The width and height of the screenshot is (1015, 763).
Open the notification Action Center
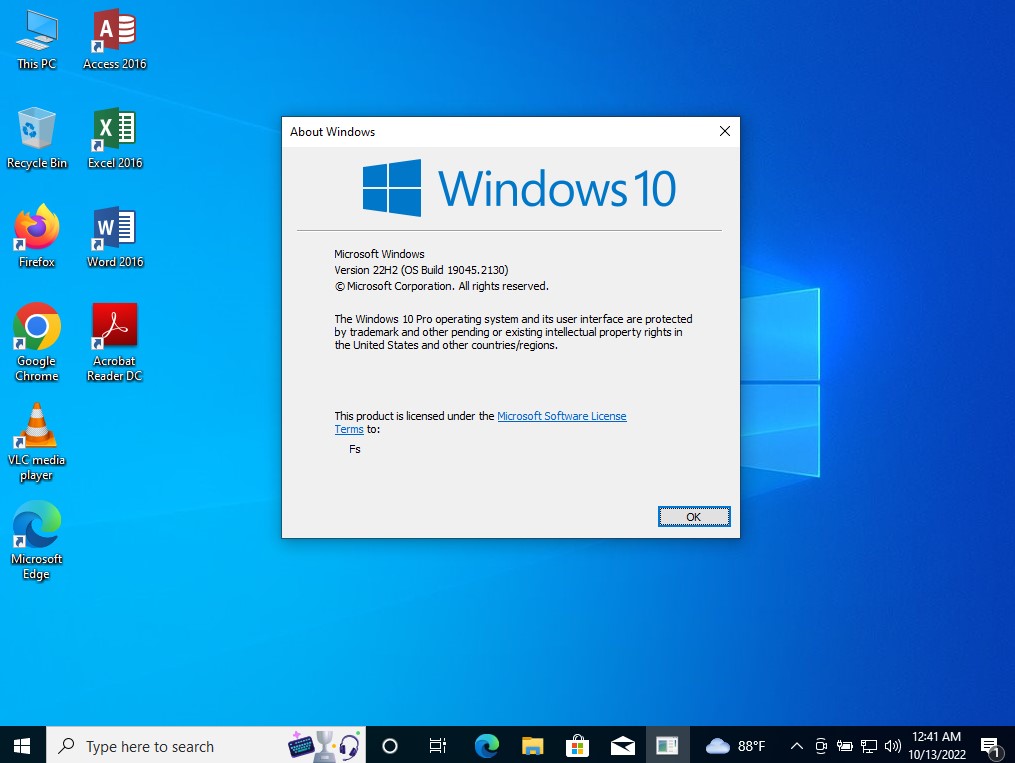990,746
